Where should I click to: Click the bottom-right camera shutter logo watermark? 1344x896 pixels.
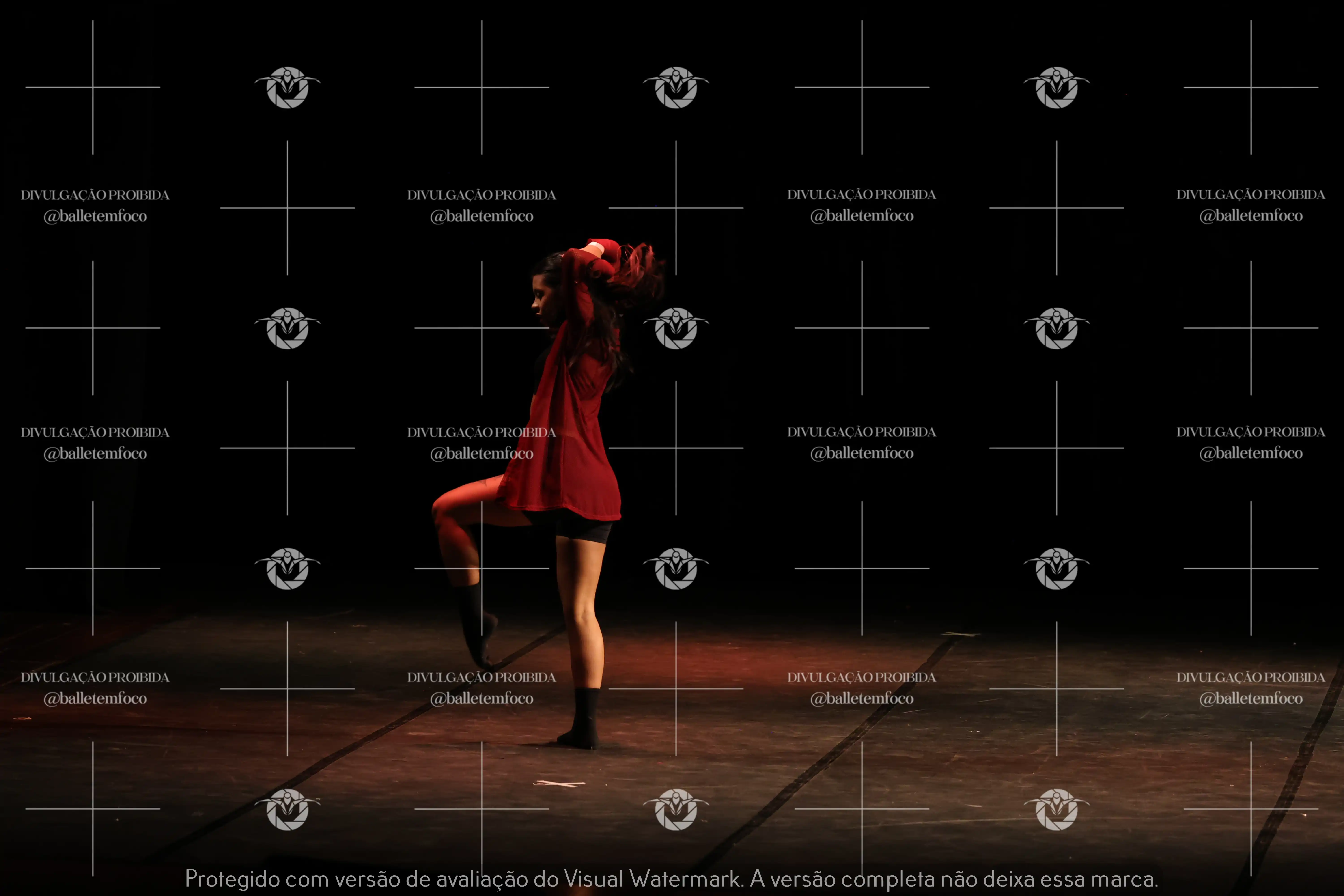(x=1057, y=809)
